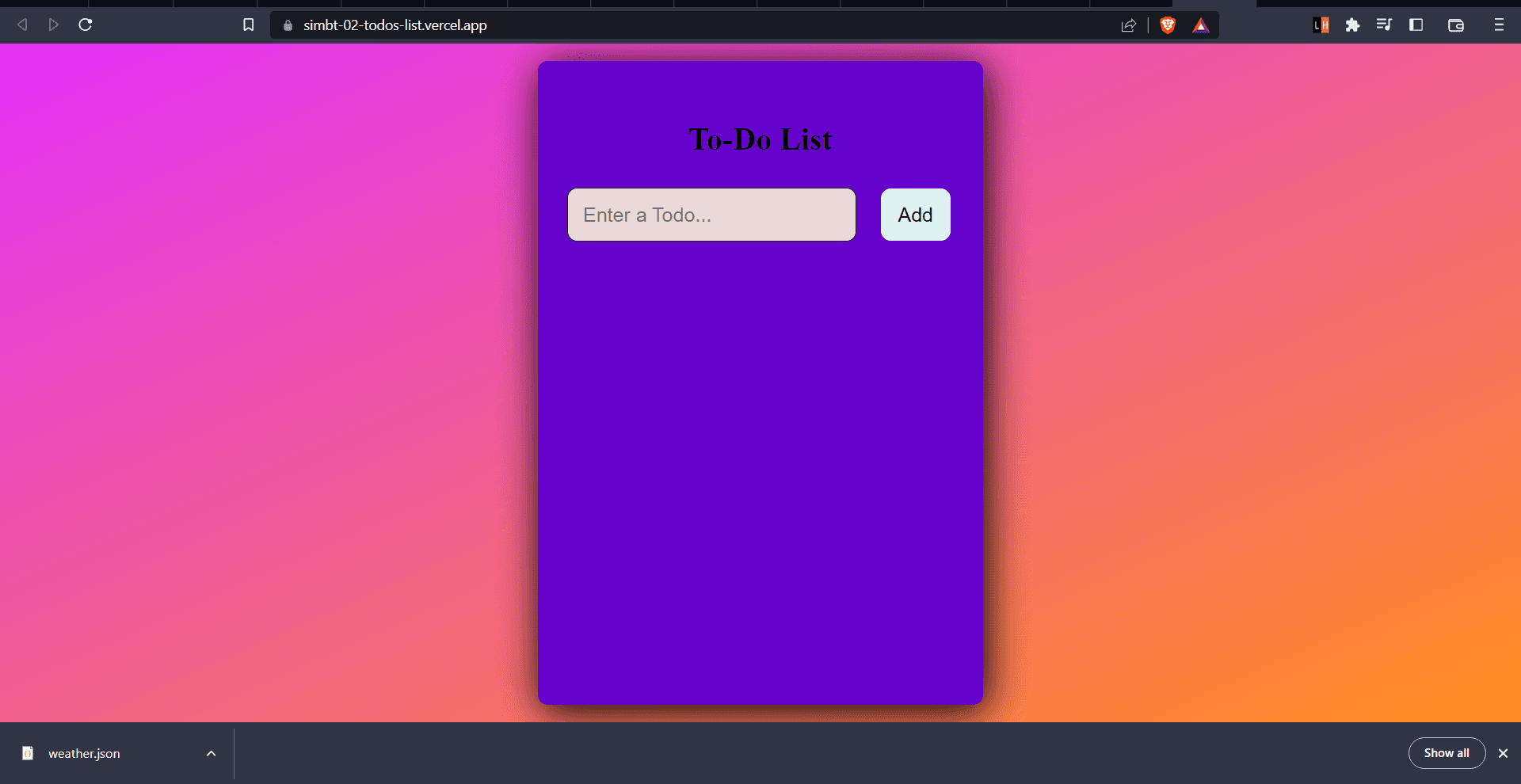Viewport: 1521px width, 784px height.
Task: Toggle the browser sidebar panel icon
Action: 1416,25
